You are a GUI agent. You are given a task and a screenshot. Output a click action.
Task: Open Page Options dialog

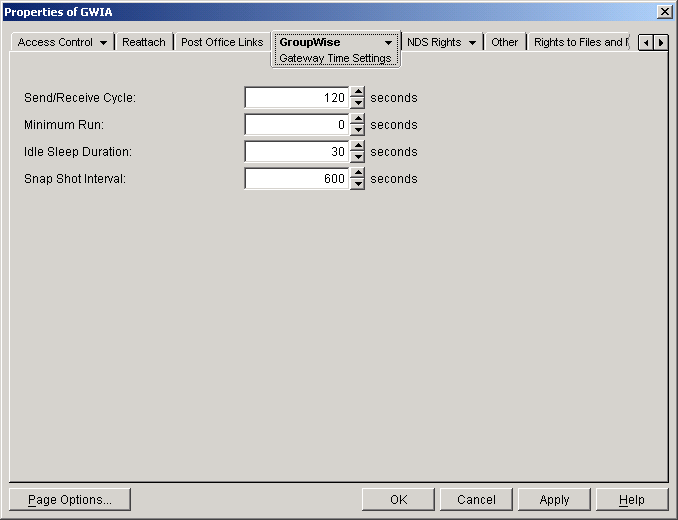coord(70,500)
